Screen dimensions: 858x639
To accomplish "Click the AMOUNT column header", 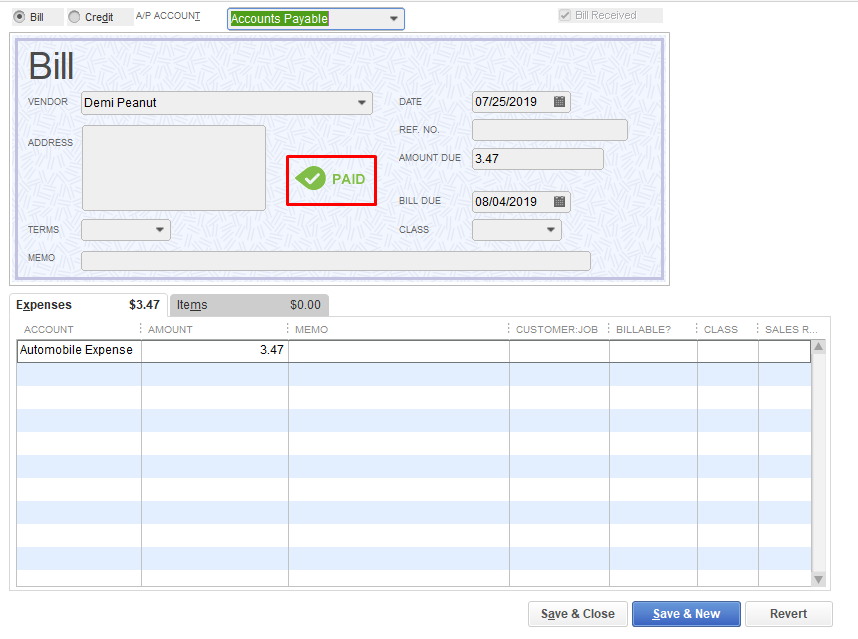I will tap(170, 329).
